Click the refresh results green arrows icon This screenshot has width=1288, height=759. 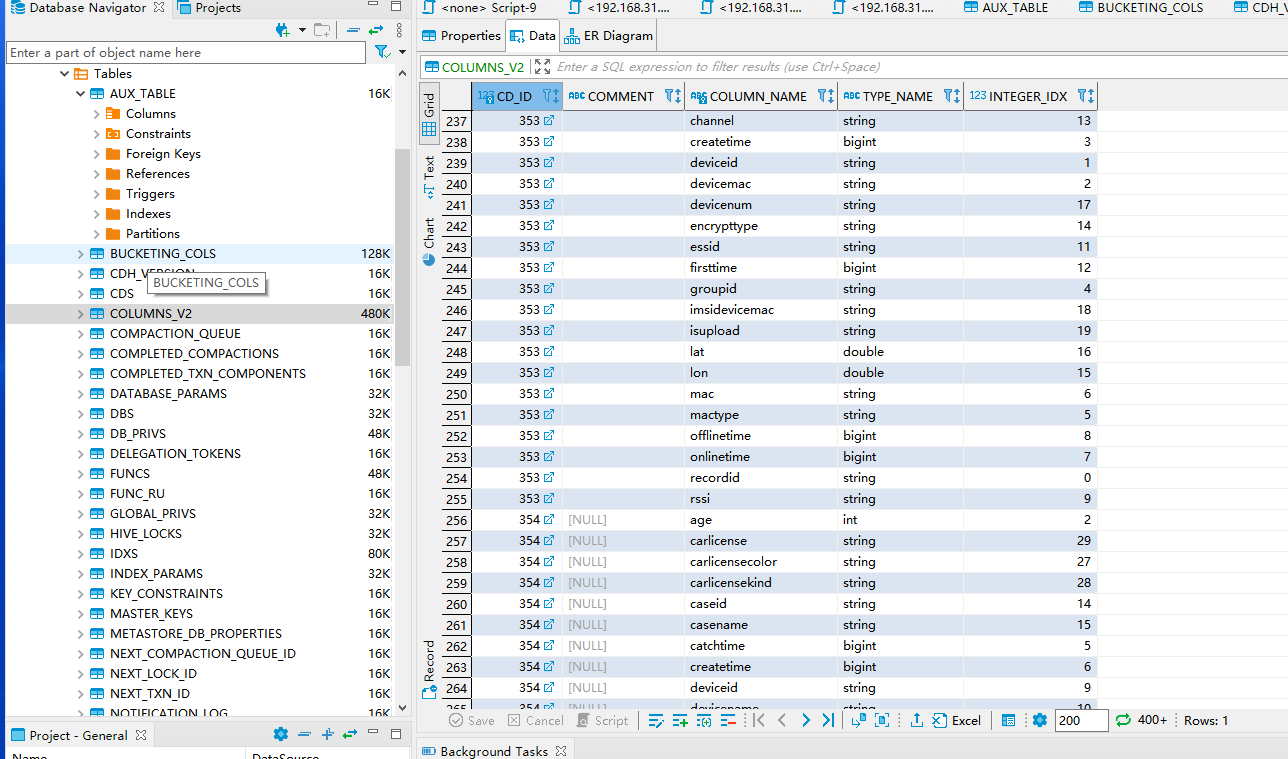click(x=1123, y=720)
